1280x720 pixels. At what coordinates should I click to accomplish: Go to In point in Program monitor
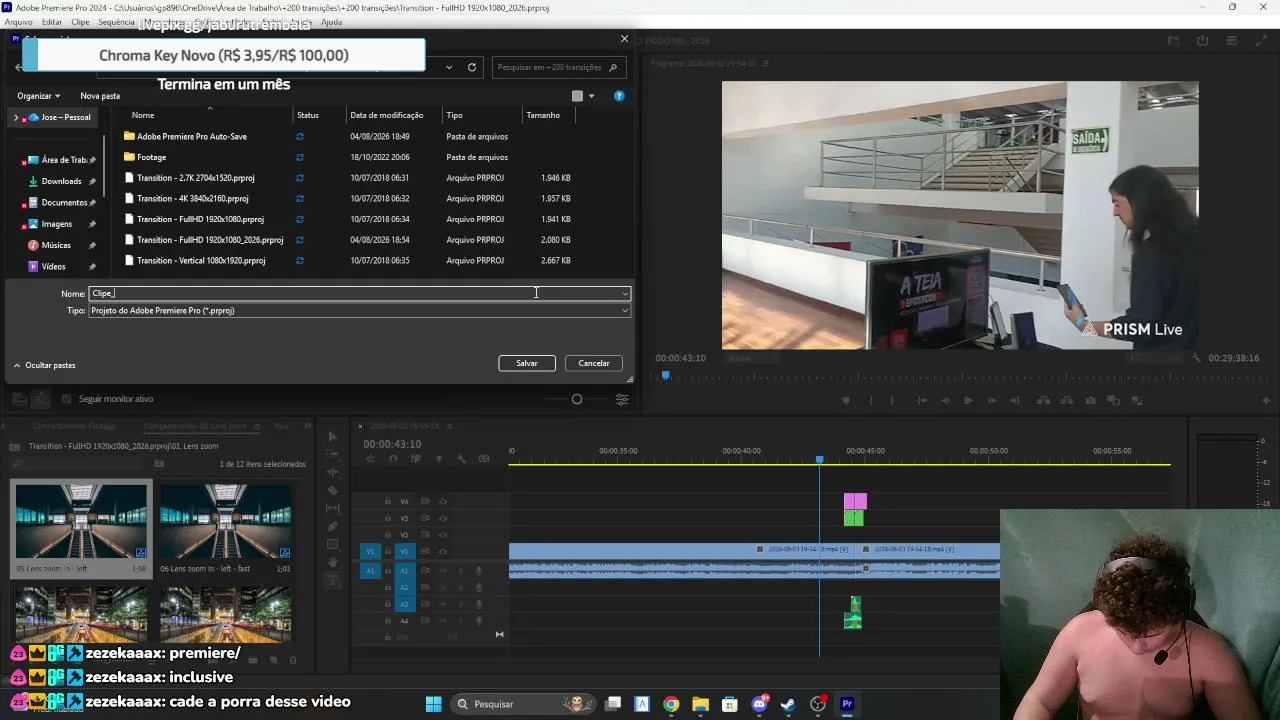(920, 401)
